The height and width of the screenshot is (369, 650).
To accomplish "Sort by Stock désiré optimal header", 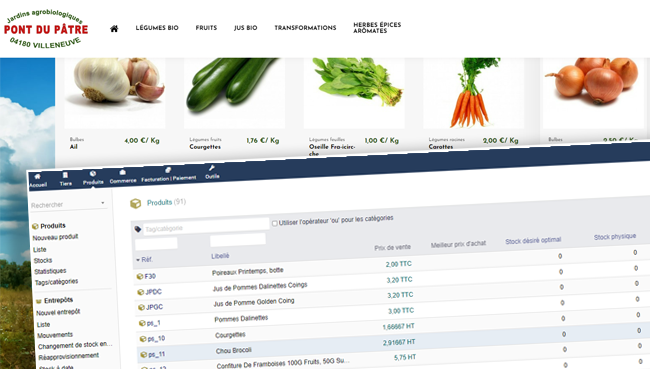I will [533, 240].
